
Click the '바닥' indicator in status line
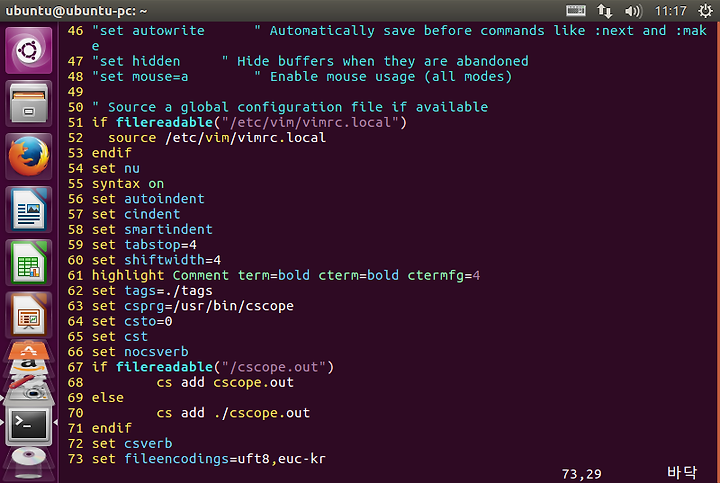681,472
